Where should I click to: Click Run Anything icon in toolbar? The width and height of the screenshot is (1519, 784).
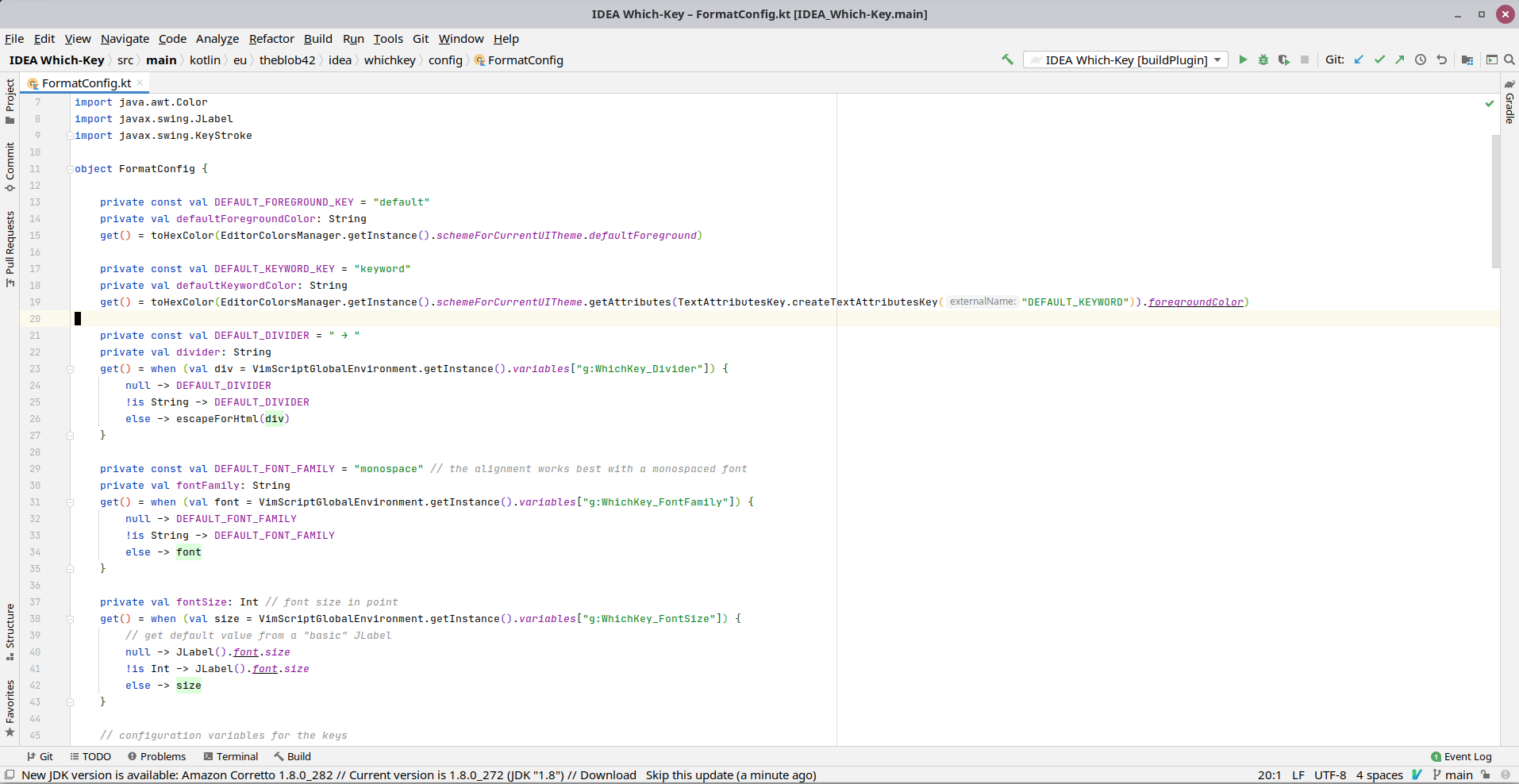click(1492, 60)
